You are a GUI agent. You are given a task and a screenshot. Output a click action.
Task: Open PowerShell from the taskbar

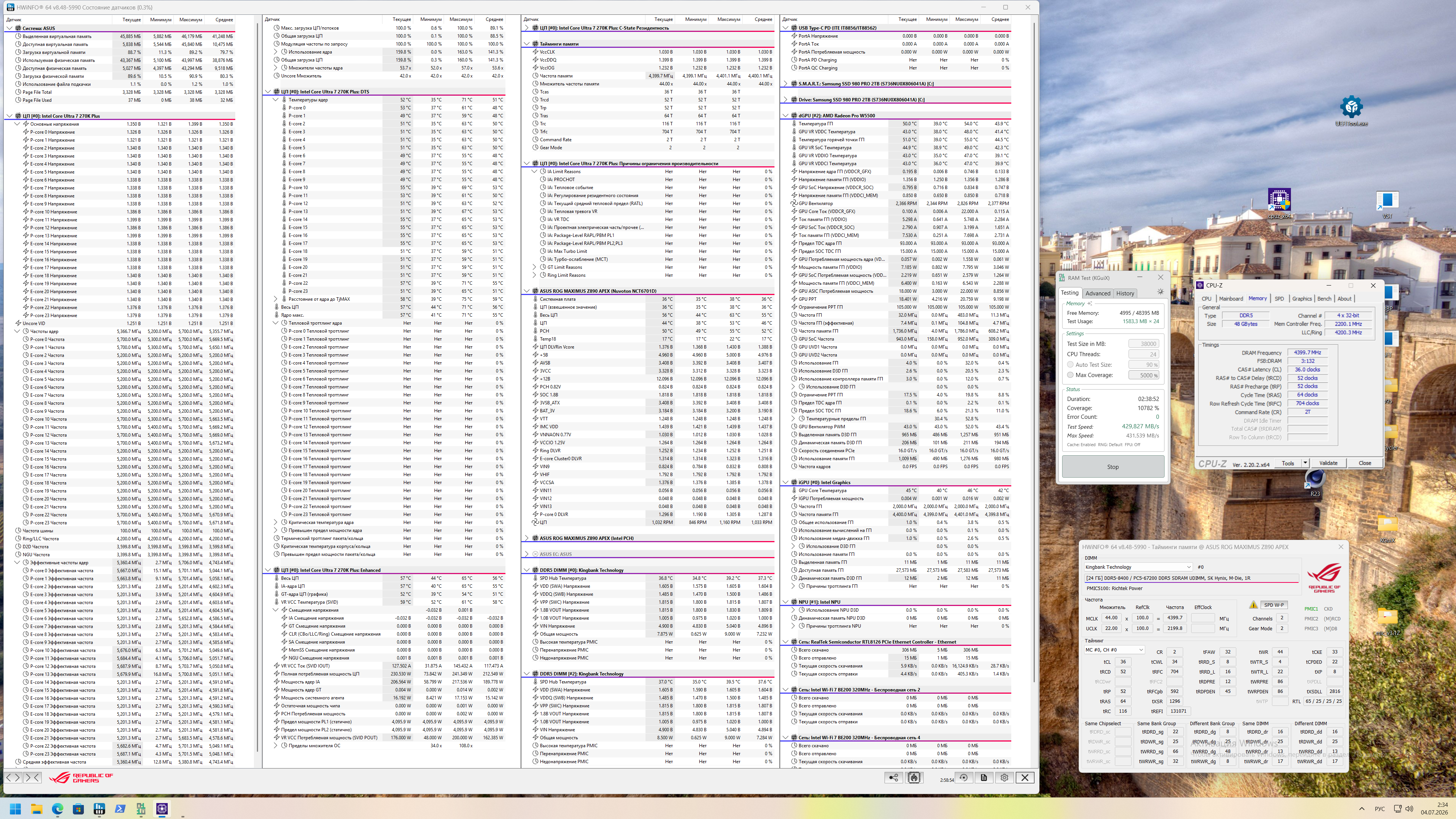120,809
